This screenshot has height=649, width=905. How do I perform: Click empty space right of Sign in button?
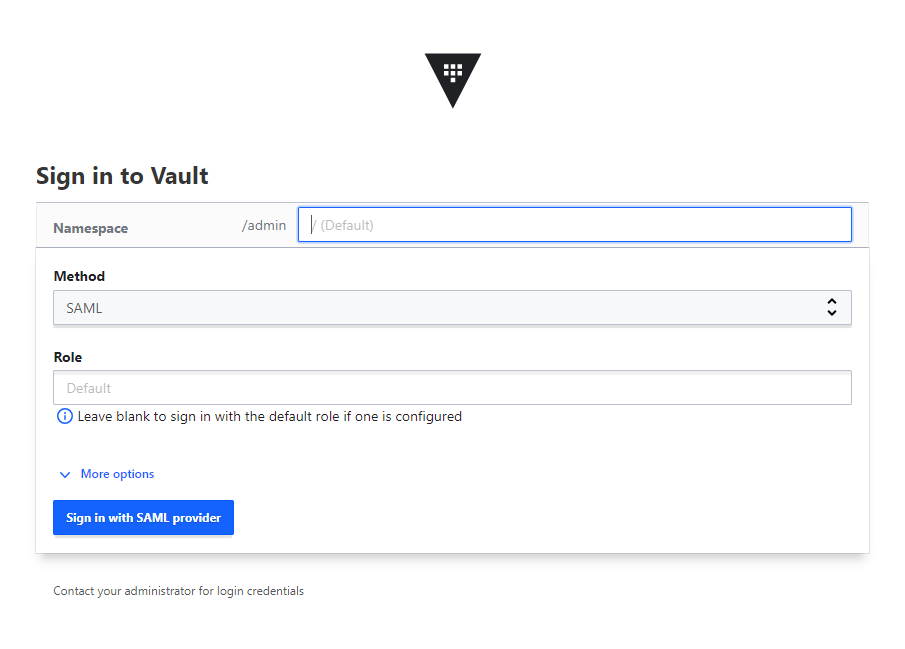click(550, 518)
